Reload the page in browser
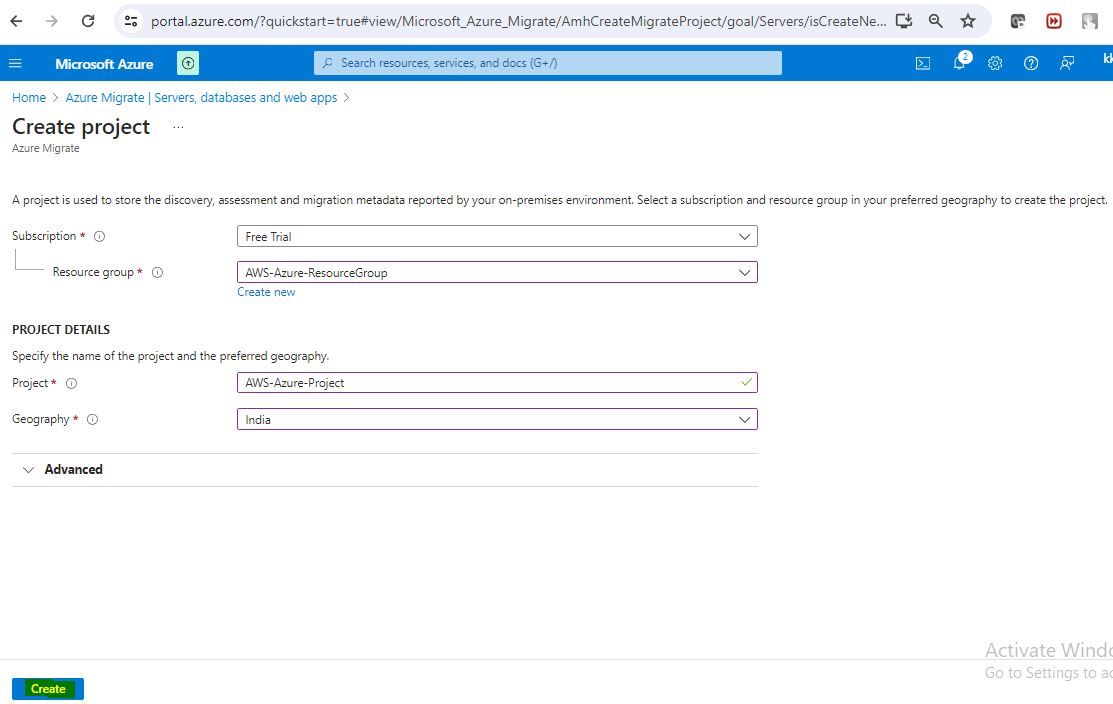This screenshot has height=704, width=1113. tap(88, 21)
